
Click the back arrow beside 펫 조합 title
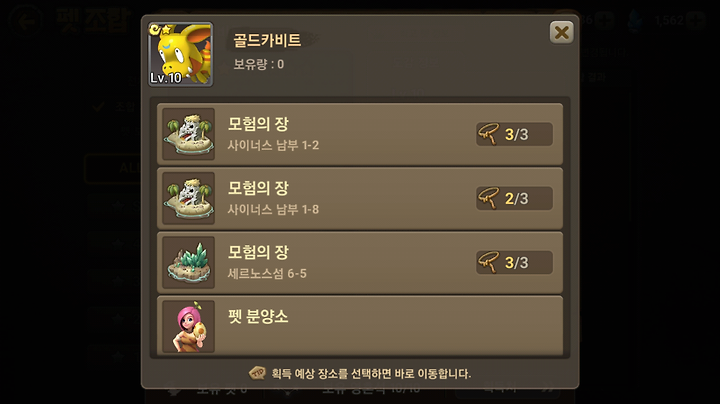point(26,20)
